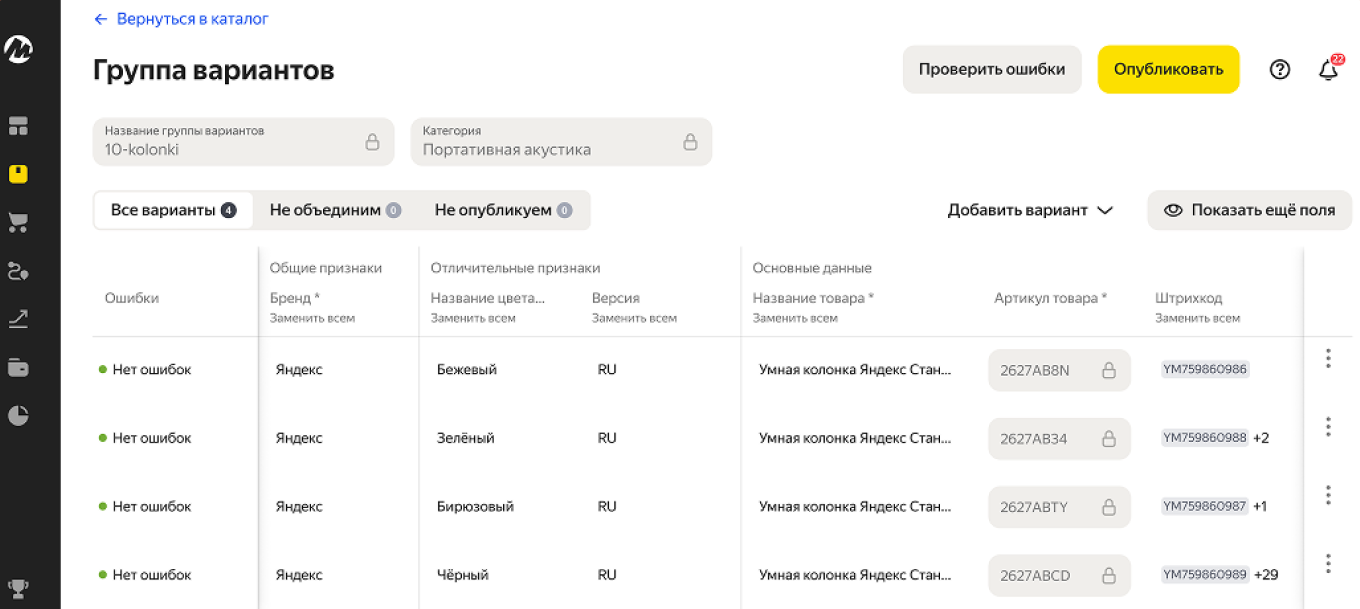Image resolution: width=1360 pixels, height=609 pixels.
Task: Open notifications bell with 22 badge
Action: click(x=1328, y=70)
